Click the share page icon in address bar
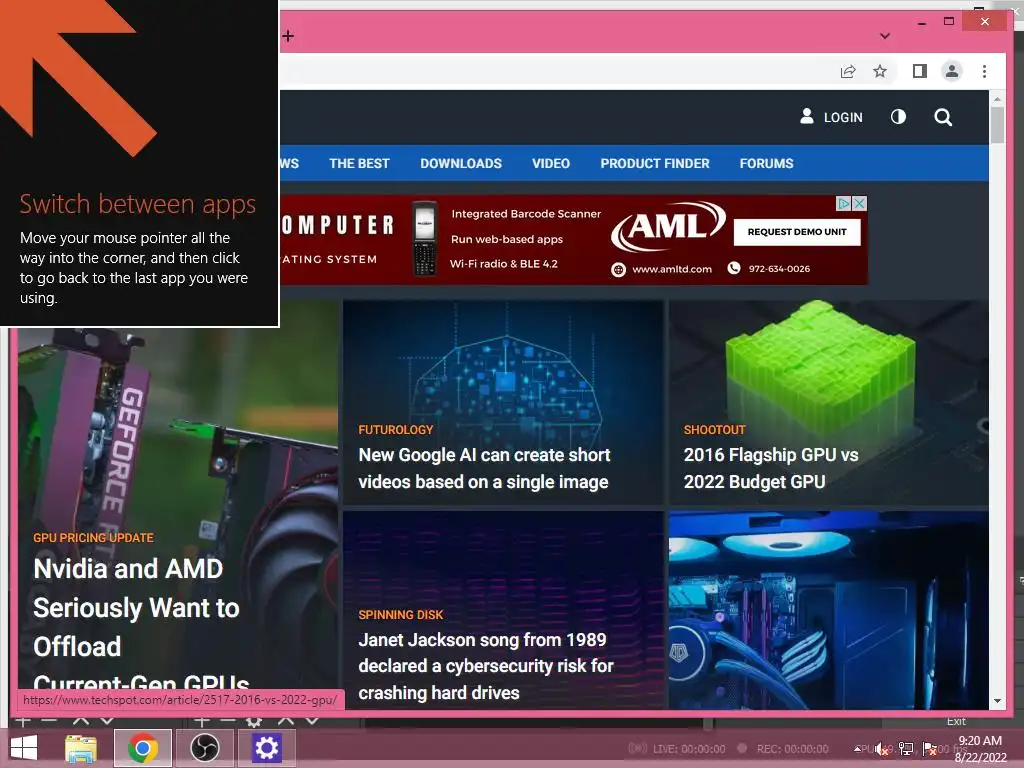 click(848, 71)
